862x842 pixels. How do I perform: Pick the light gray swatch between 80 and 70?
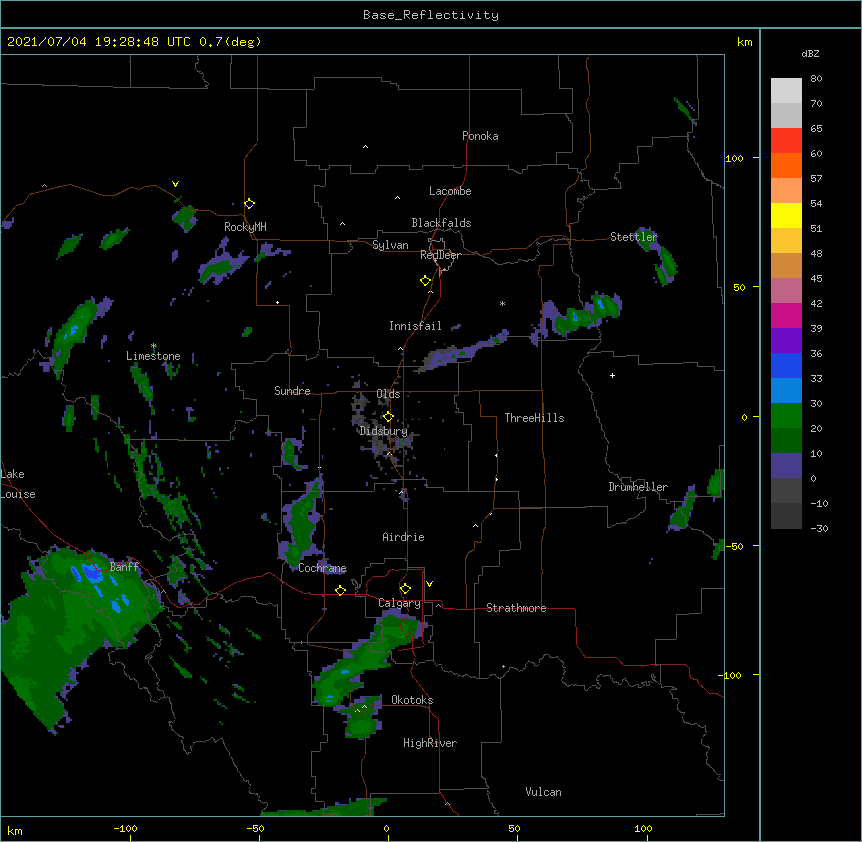(786, 91)
